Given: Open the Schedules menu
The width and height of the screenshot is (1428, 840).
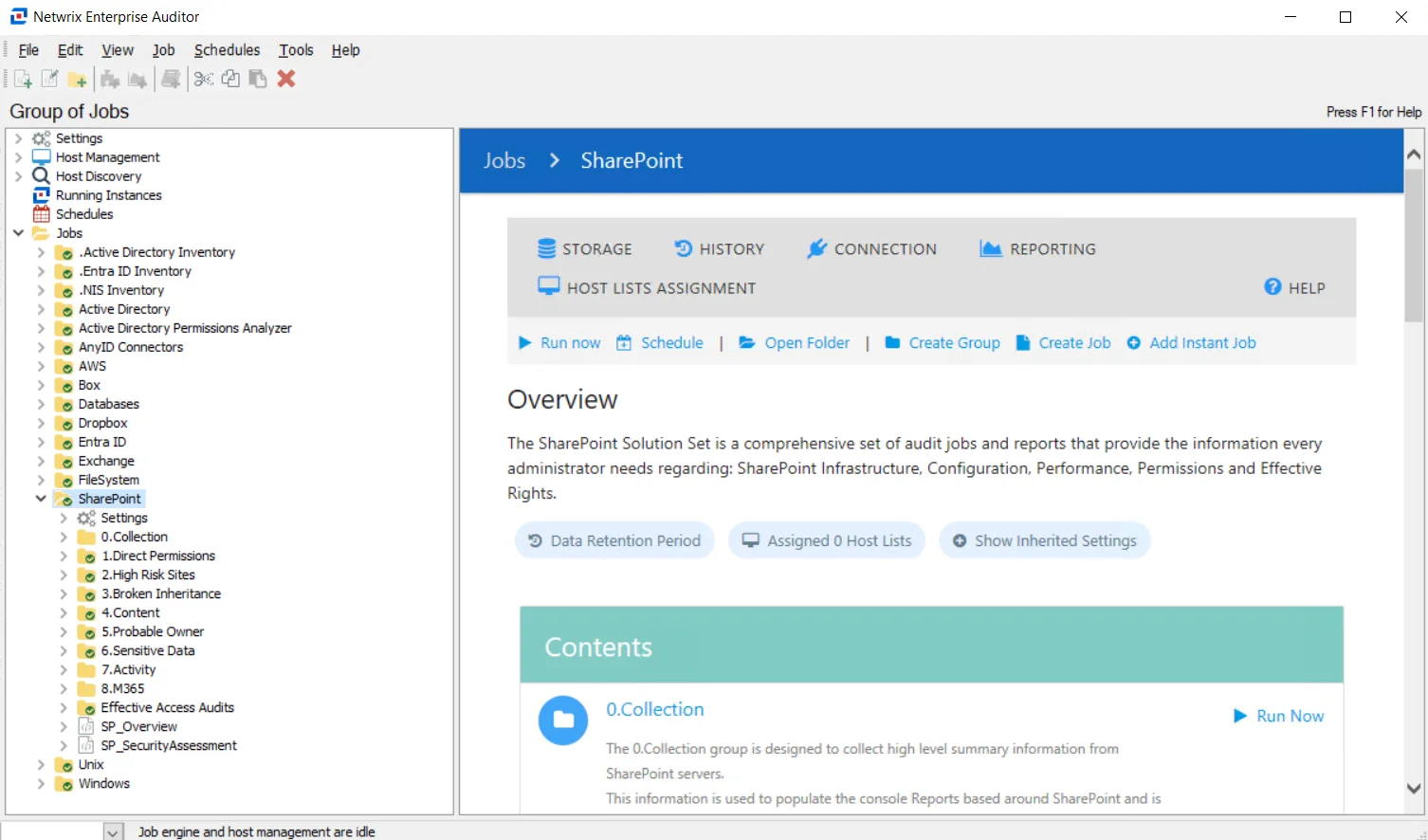Looking at the screenshot, I should pos(227,50).
